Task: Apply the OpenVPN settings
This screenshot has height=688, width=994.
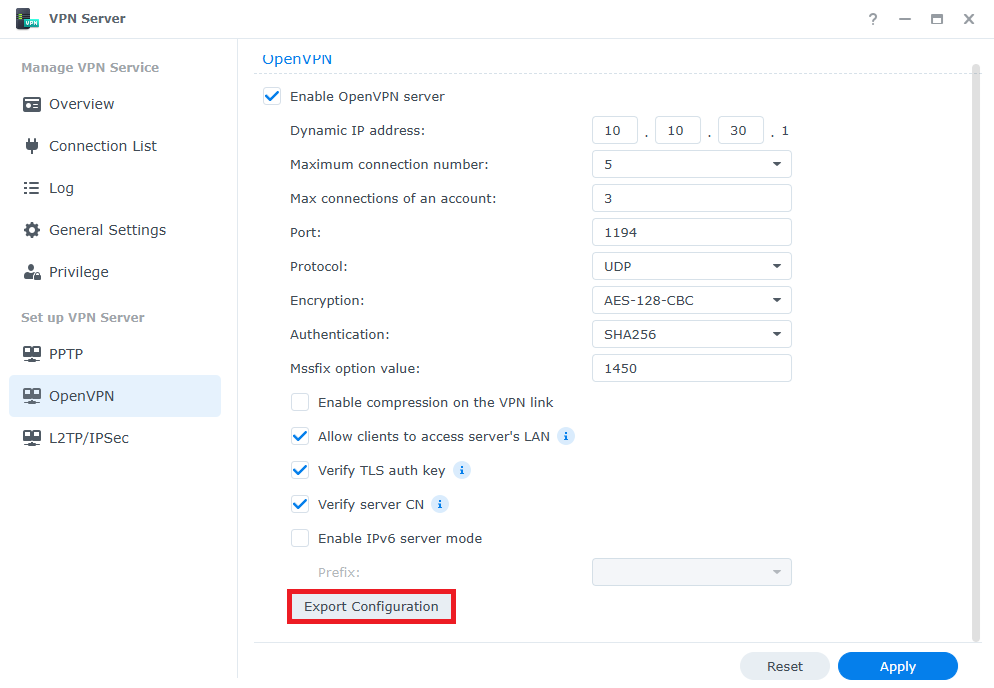Action: click(x=897, y=666)
